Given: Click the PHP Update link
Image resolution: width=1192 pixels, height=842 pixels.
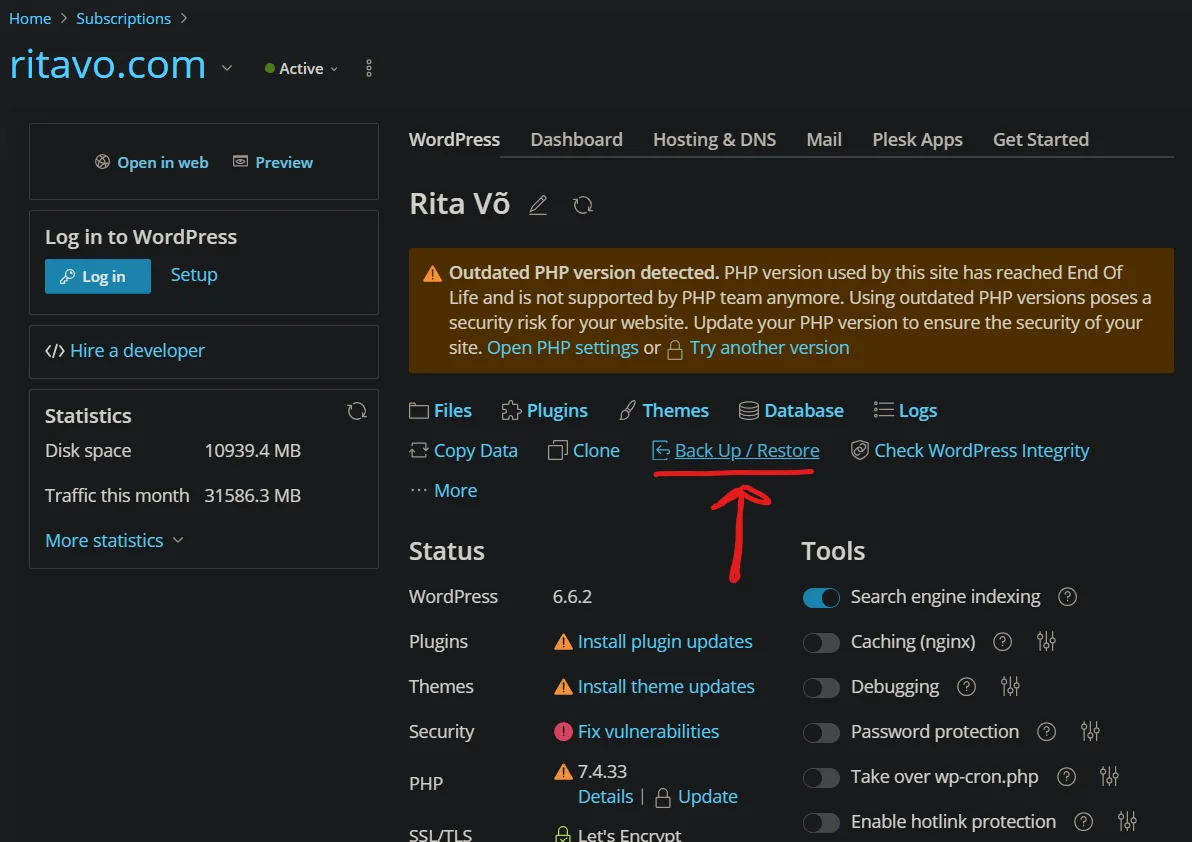Looking at the screenshot, I should 708,797.
